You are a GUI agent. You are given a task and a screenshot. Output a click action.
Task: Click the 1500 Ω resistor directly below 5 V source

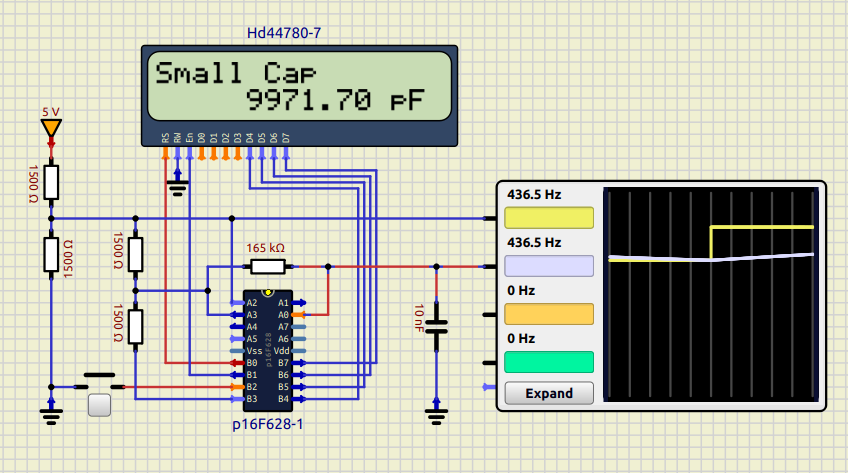pos(51,182)
